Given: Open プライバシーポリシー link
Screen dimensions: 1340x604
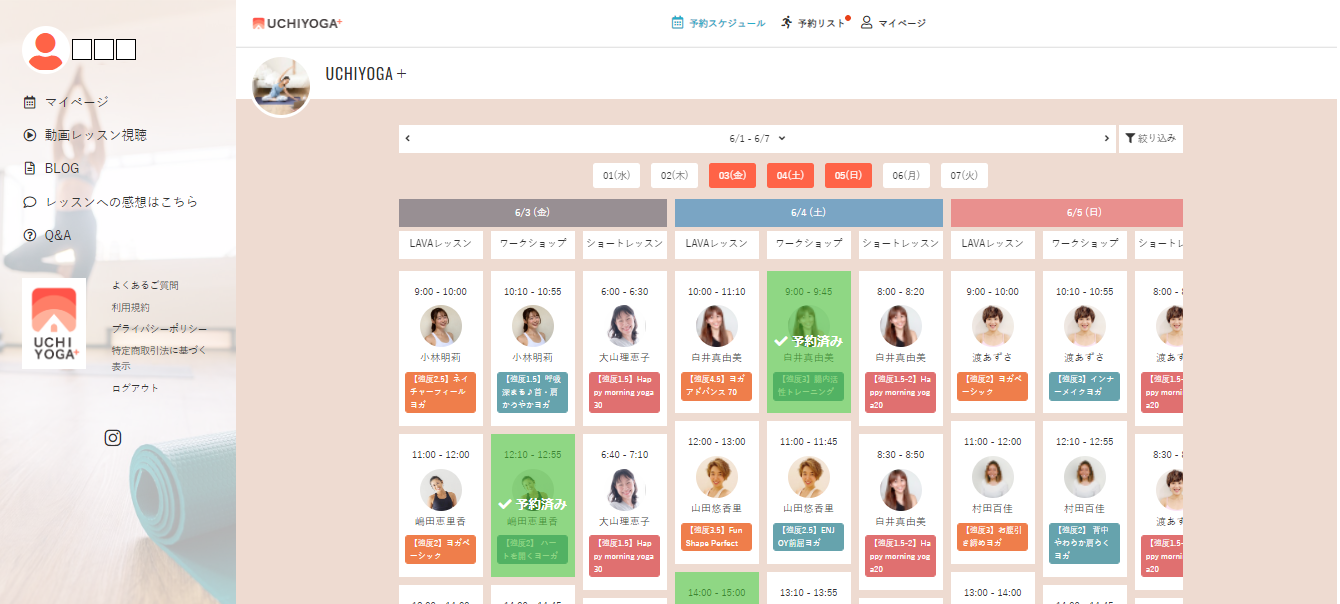Looking at the screenshot, I should 160,329.
